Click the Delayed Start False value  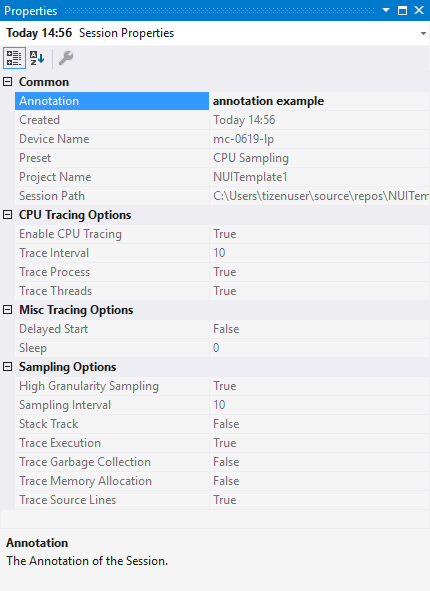(226, 329)
